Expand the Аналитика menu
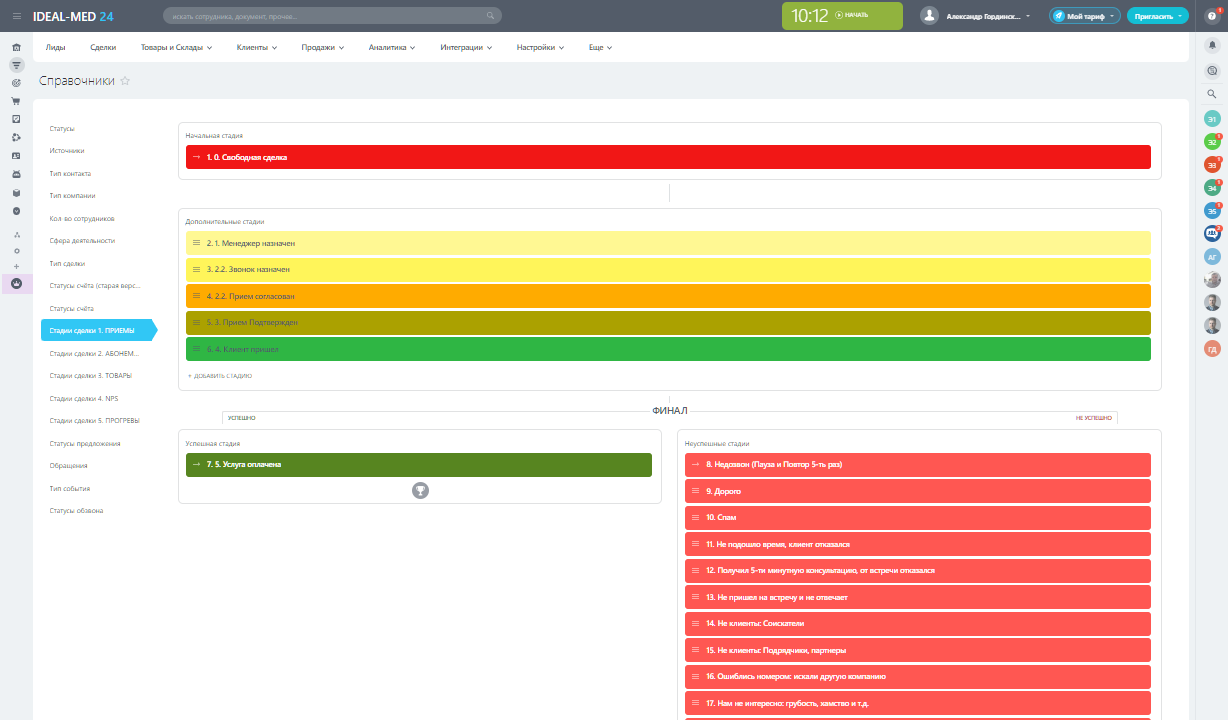 click(392, 48)
